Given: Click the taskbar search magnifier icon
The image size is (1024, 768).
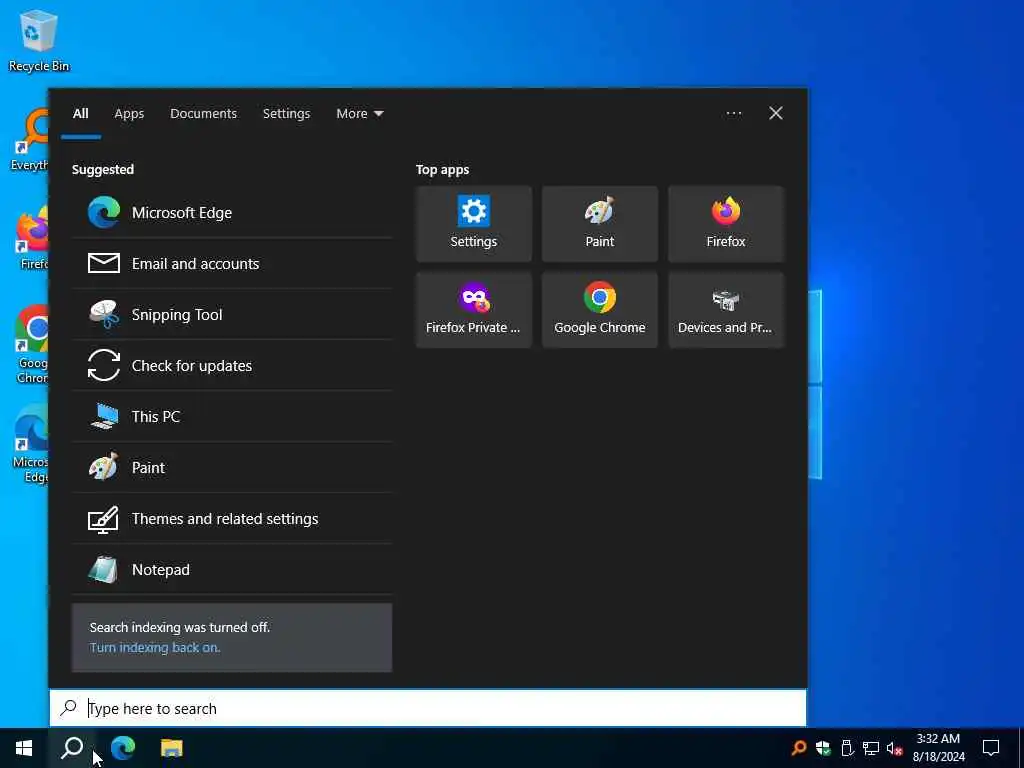Looking at the screenshot, I should [x=72, y=748].
